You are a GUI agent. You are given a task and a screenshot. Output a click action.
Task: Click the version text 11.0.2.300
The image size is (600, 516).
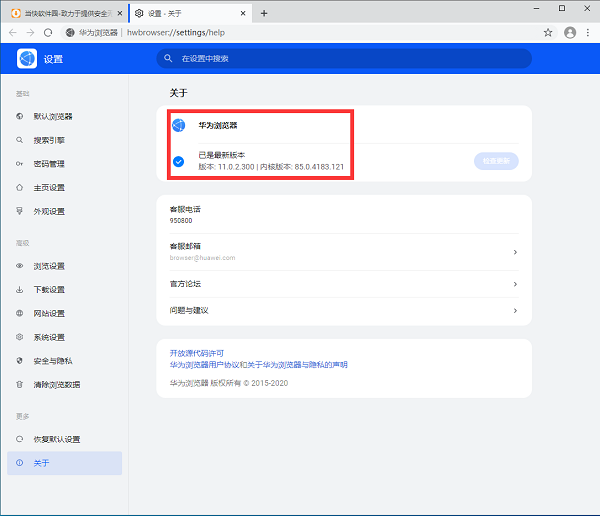coord(236,167)
